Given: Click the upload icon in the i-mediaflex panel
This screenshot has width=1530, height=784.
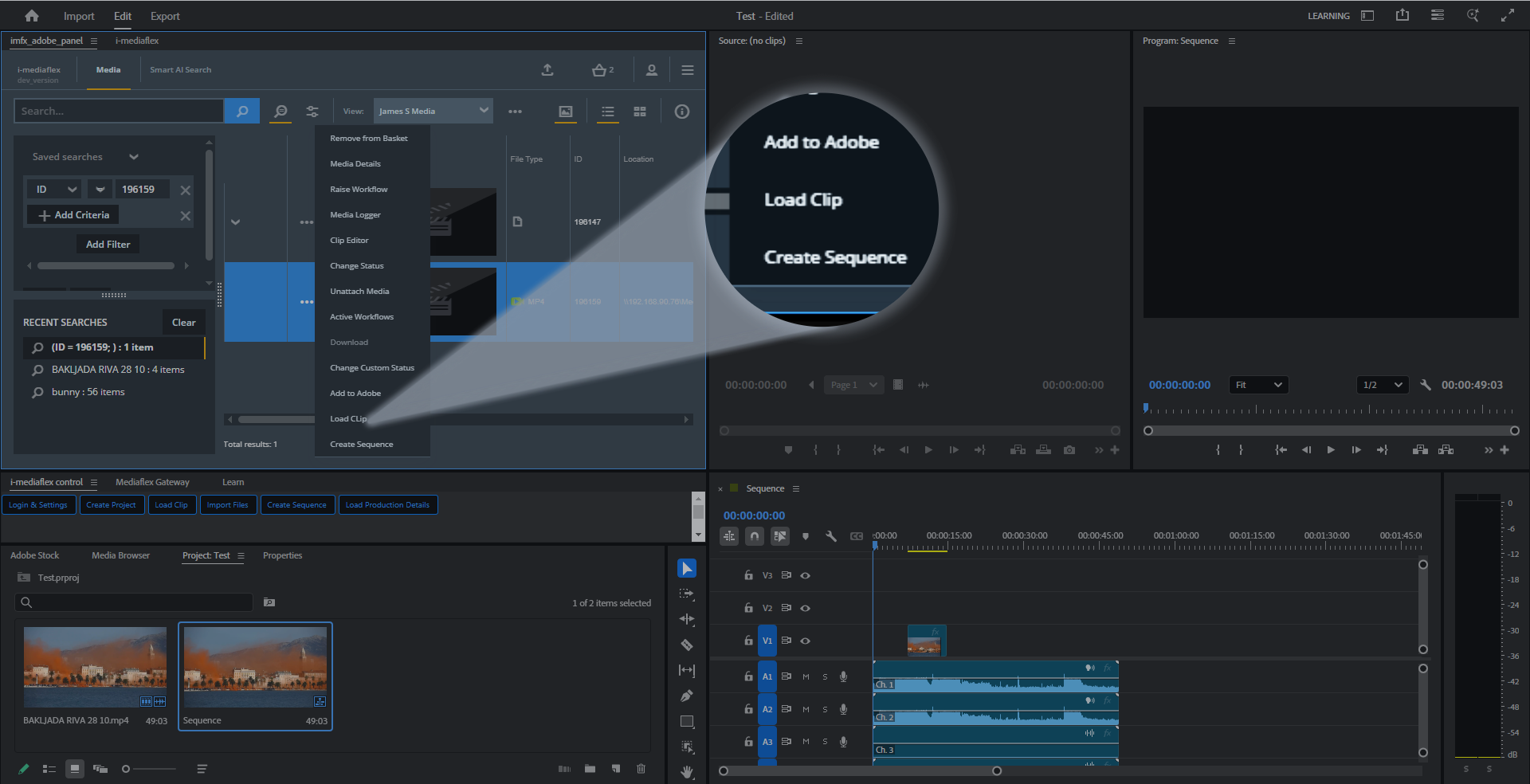Looking at the screenshot, I should pos(547,70).
